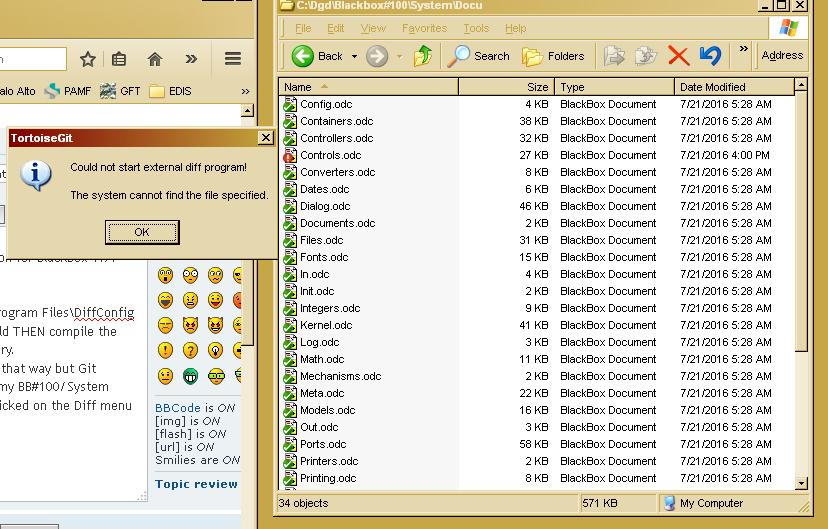This screenshot has width=828, height=529.
Task: Open the Favorites menu
Action: (x=424, y=28)
